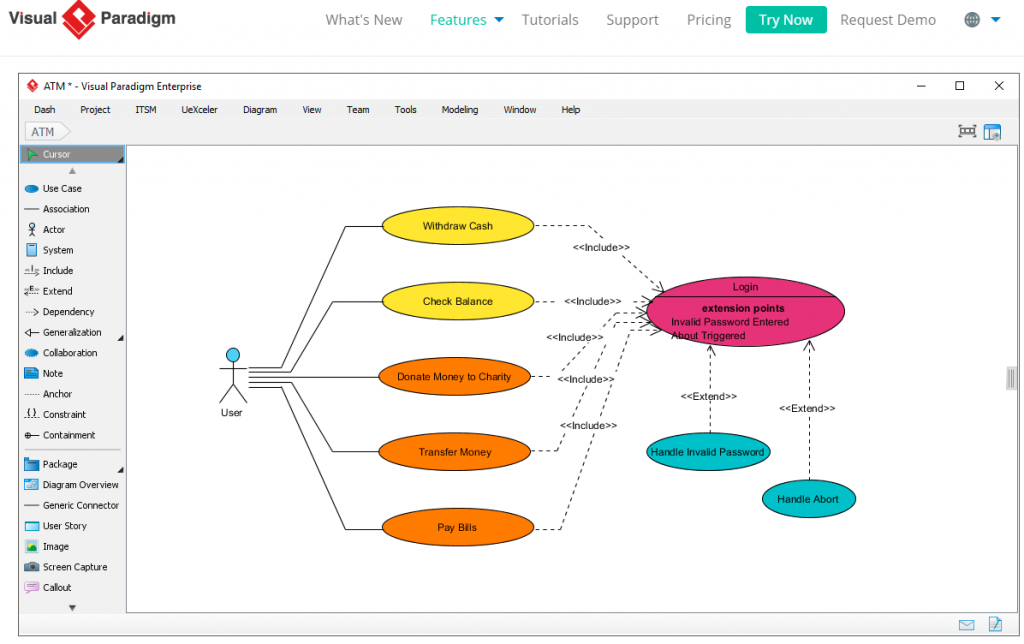Choose the Dependency tool
Image resolution: width=1024 pixels, height=644 pixels.
pos(59,312)
